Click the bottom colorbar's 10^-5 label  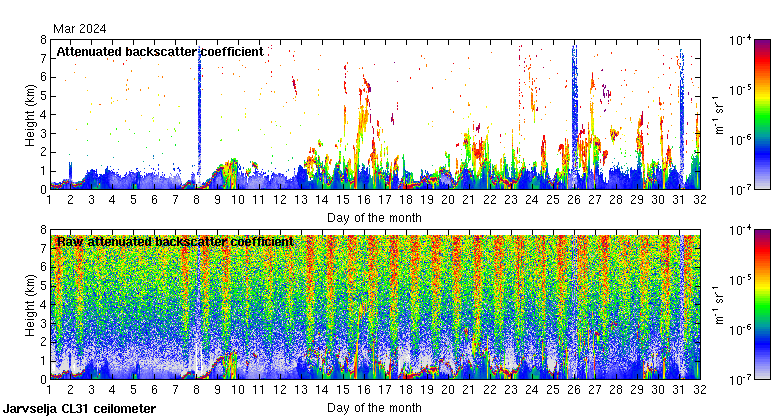pos(740,280)
